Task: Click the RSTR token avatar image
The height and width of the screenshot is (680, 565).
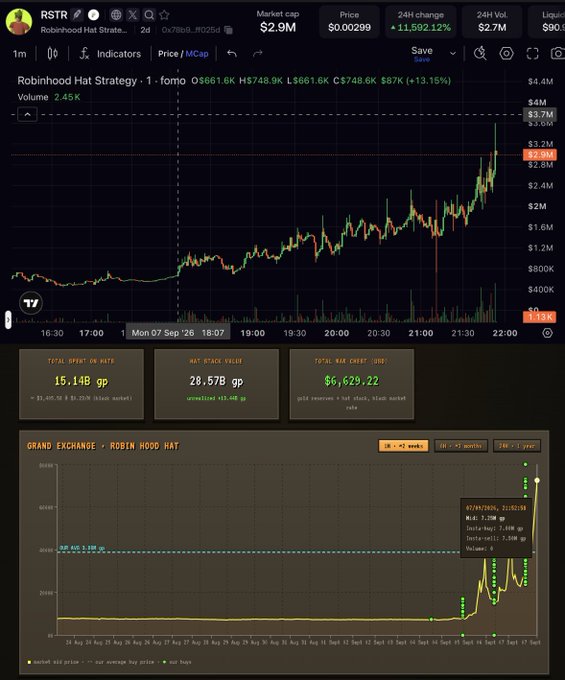Action: [19, 22]
